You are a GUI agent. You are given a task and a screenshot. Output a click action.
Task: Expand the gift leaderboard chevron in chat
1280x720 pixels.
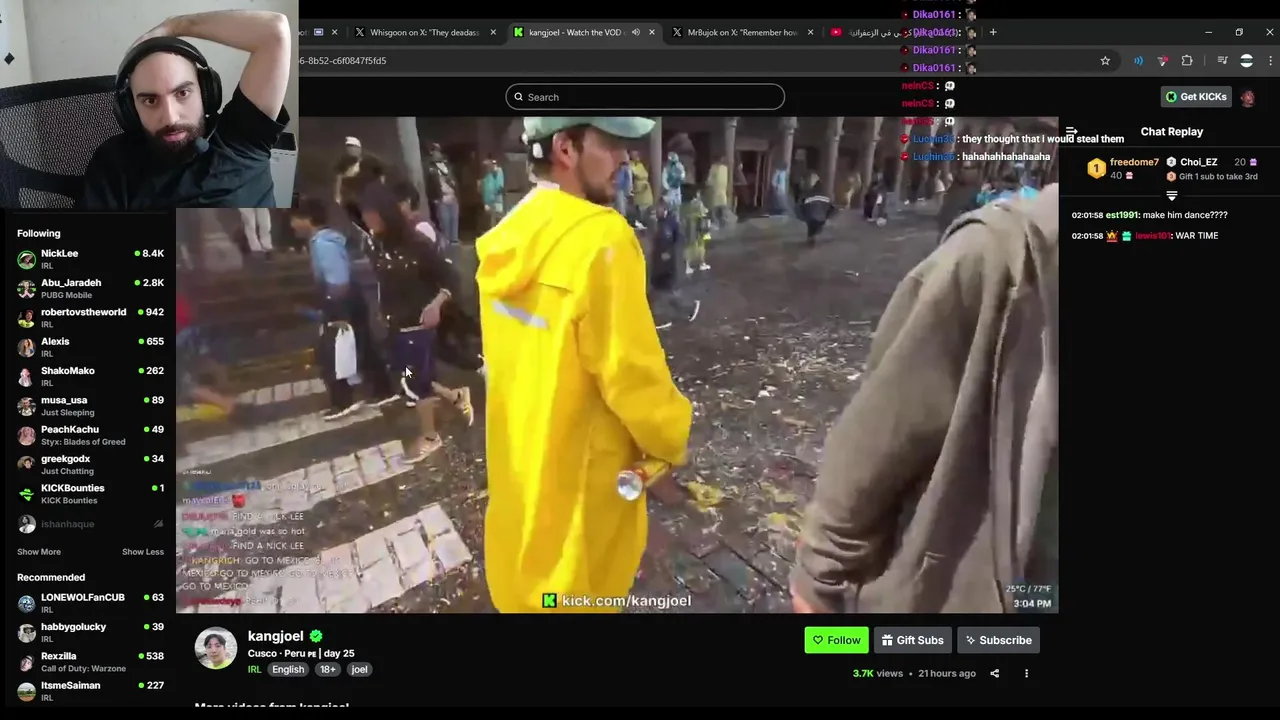click(x=1172, y=196)
